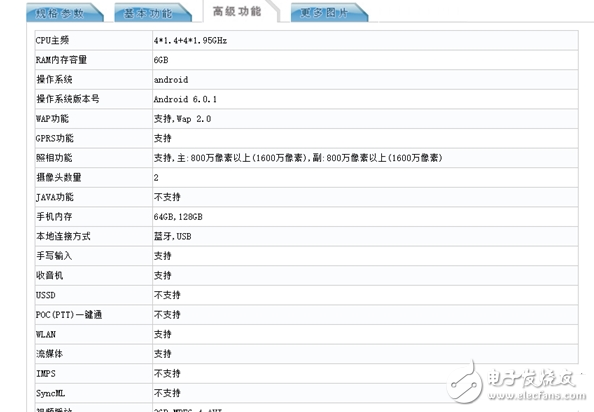Click the USSD row label
The width and height of the screenshot is (594, 412).
point(45,295)
